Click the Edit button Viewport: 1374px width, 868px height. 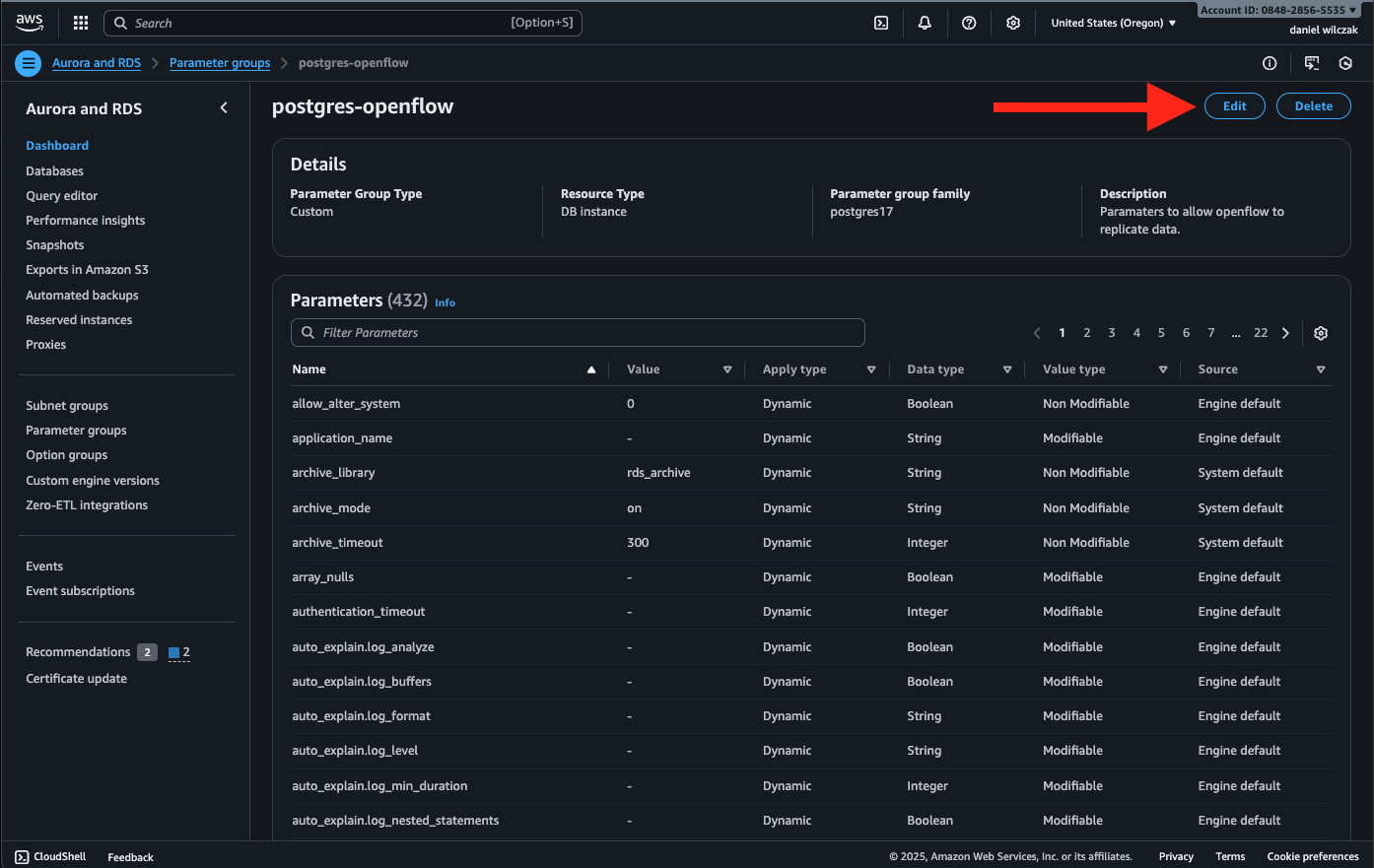coord(1234,106)
